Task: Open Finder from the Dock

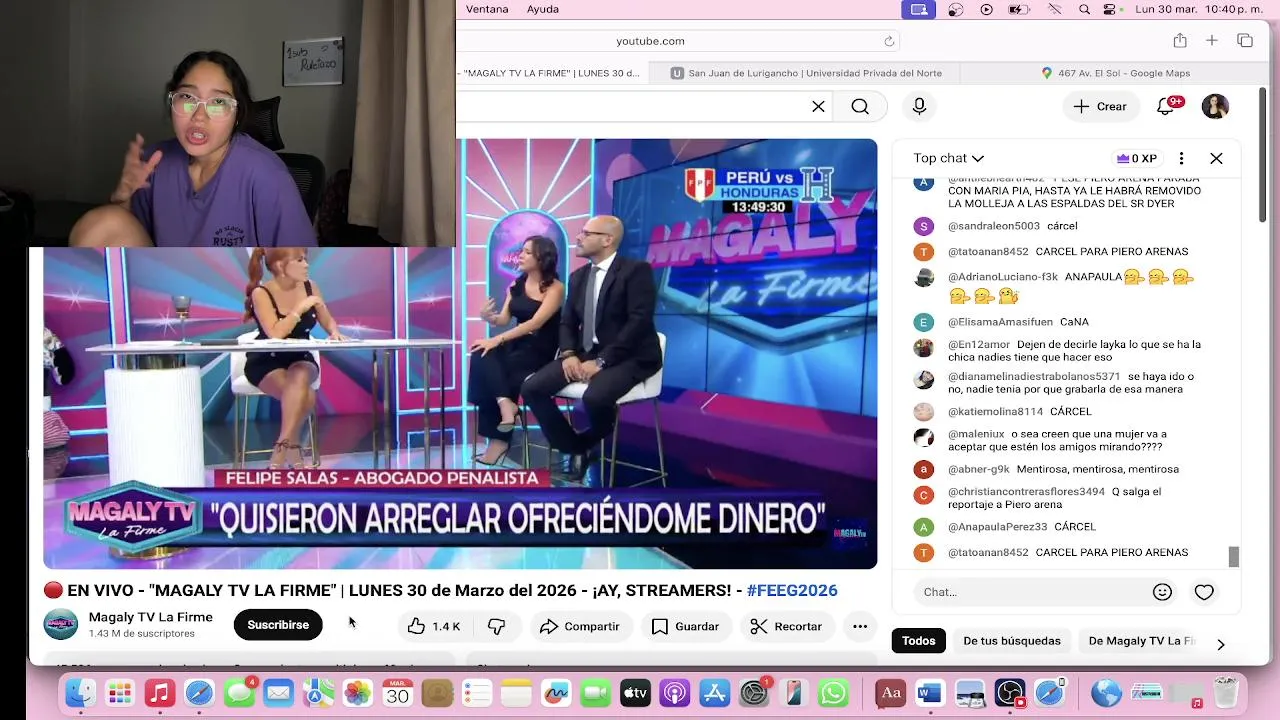Action: (80, 692)
